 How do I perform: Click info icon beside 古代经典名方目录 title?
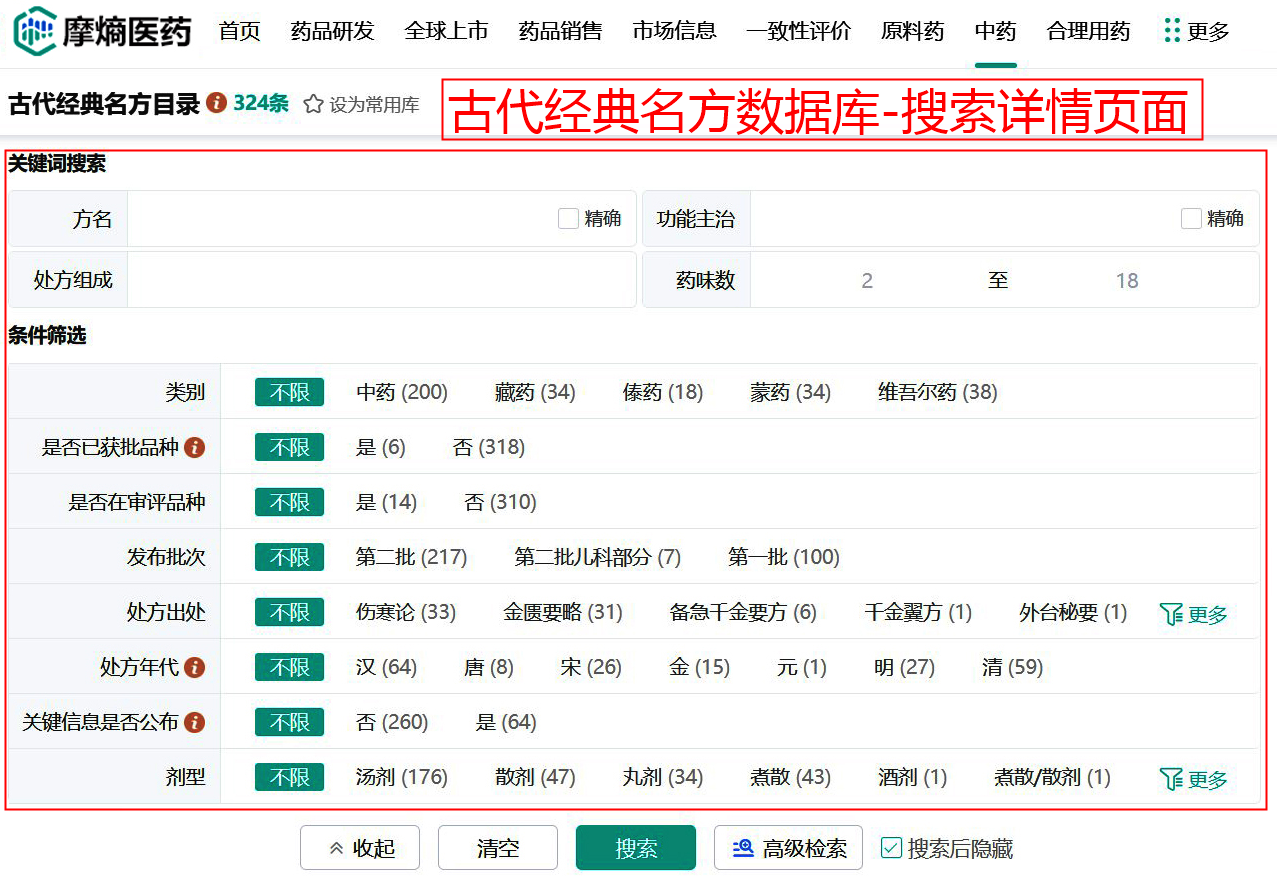pyautogui.click(x=216, y=103)
